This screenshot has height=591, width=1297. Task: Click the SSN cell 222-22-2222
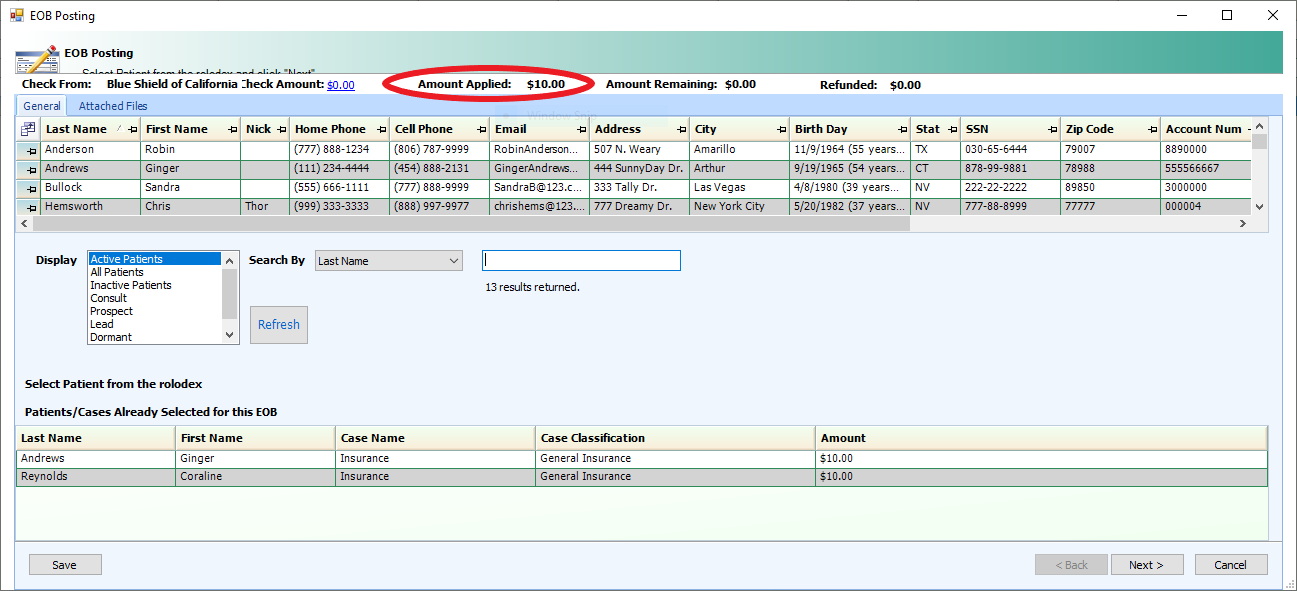[1011, 188]
